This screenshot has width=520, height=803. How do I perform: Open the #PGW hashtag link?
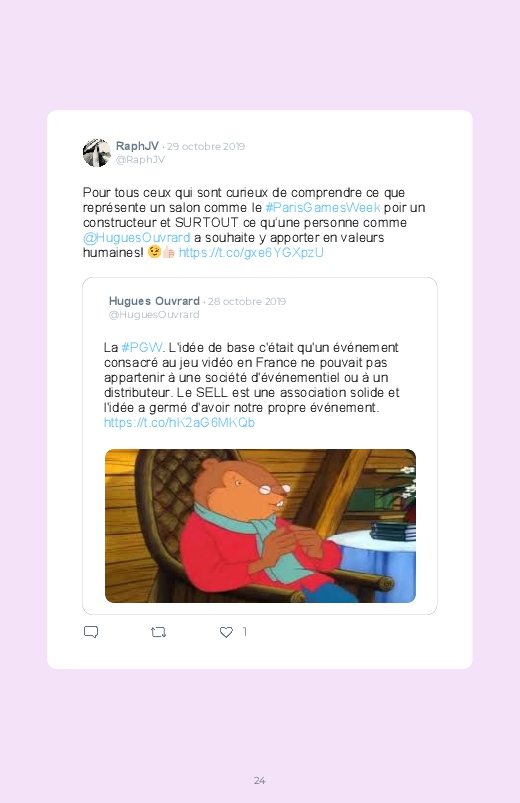tap(141, 347)
